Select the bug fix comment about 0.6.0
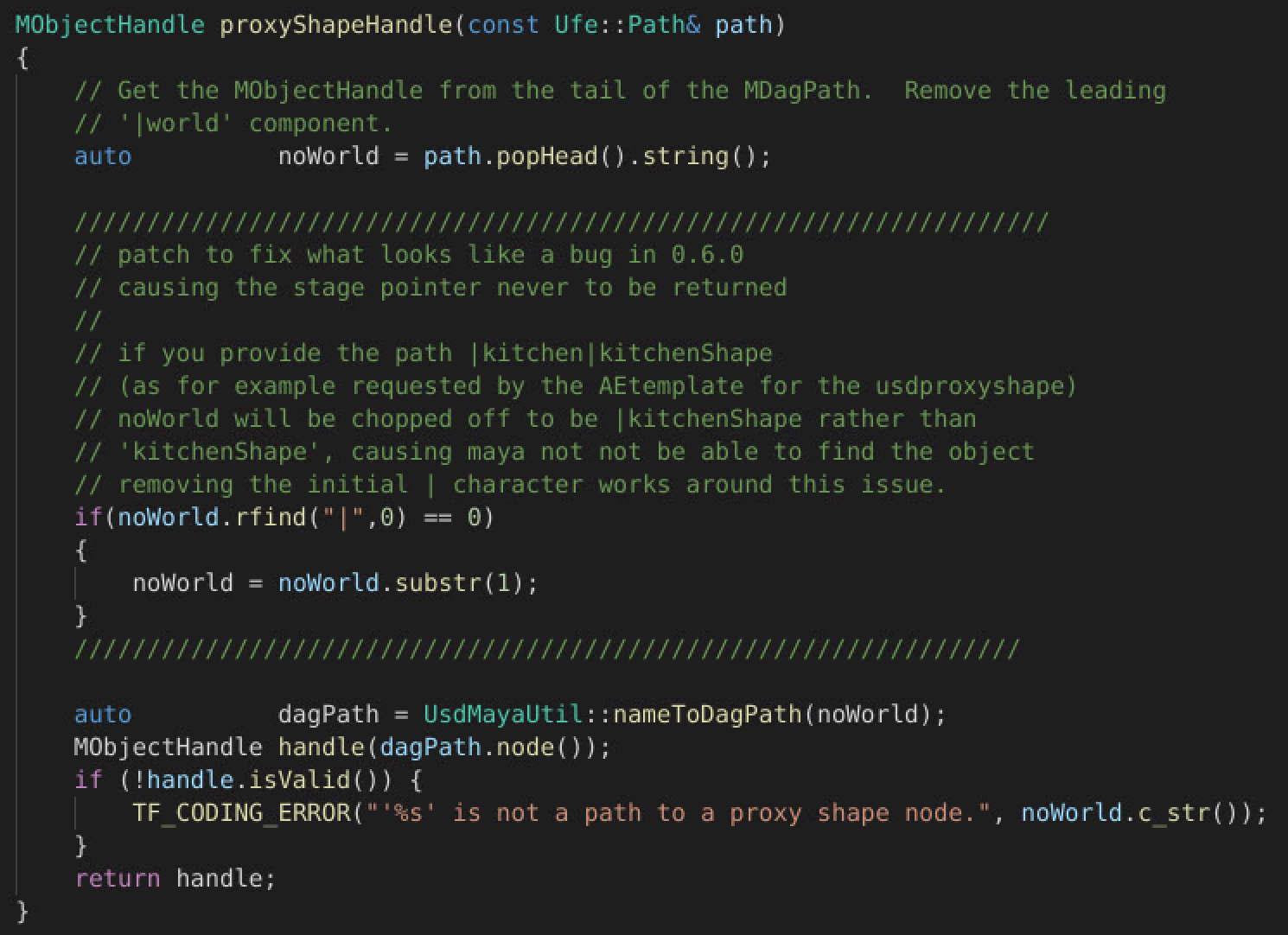The height and width of the screenshot is (935, 1288). tap(406, 254)
